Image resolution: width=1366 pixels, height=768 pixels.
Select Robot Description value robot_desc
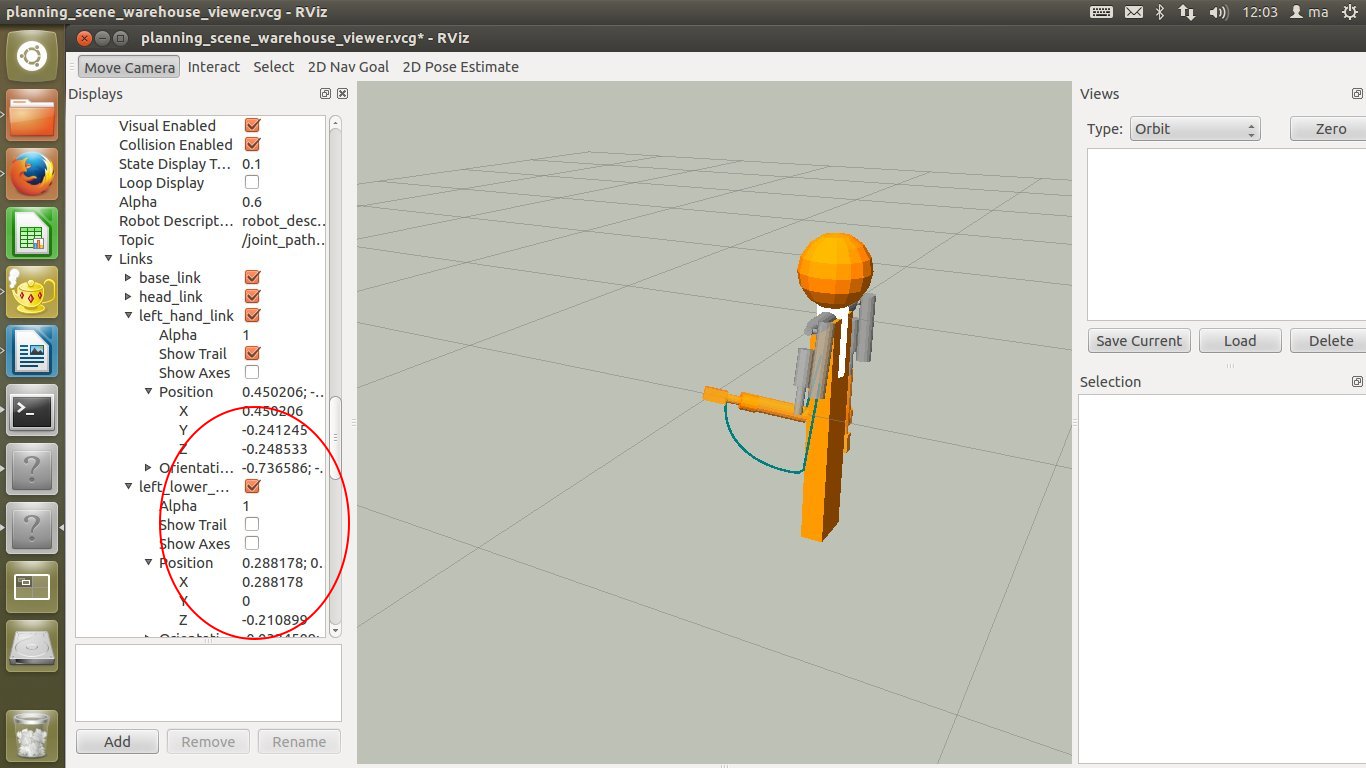click(283, 221)
